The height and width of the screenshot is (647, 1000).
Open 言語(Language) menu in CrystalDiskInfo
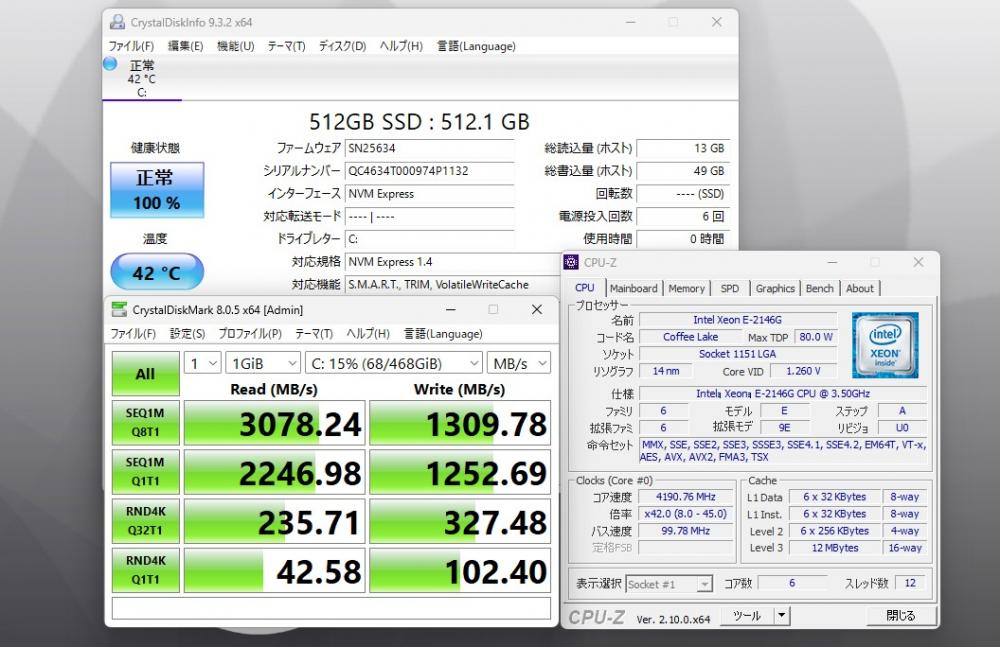coord(476,46)
